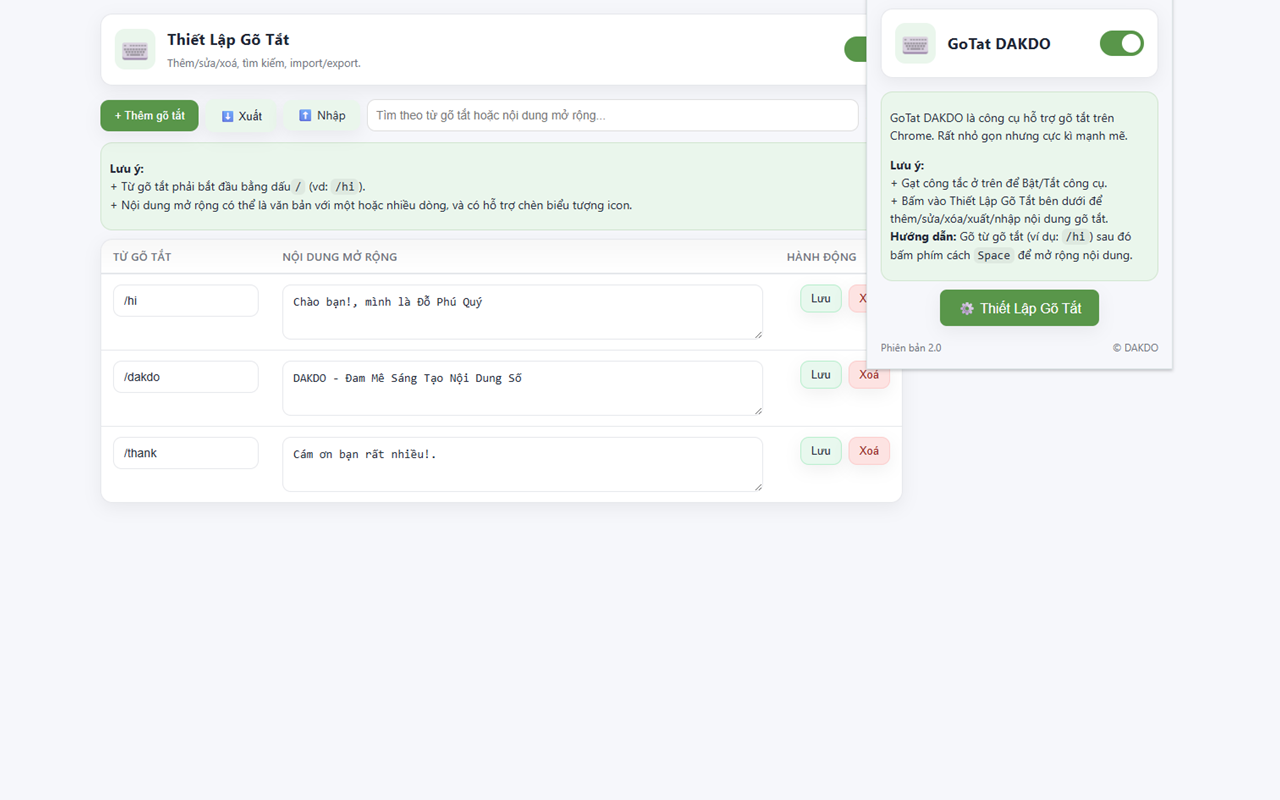Save the /dakdo row with Lưu
This screenshot has width=1280, height=800.
pyautogui.click(x=821, y=375)
